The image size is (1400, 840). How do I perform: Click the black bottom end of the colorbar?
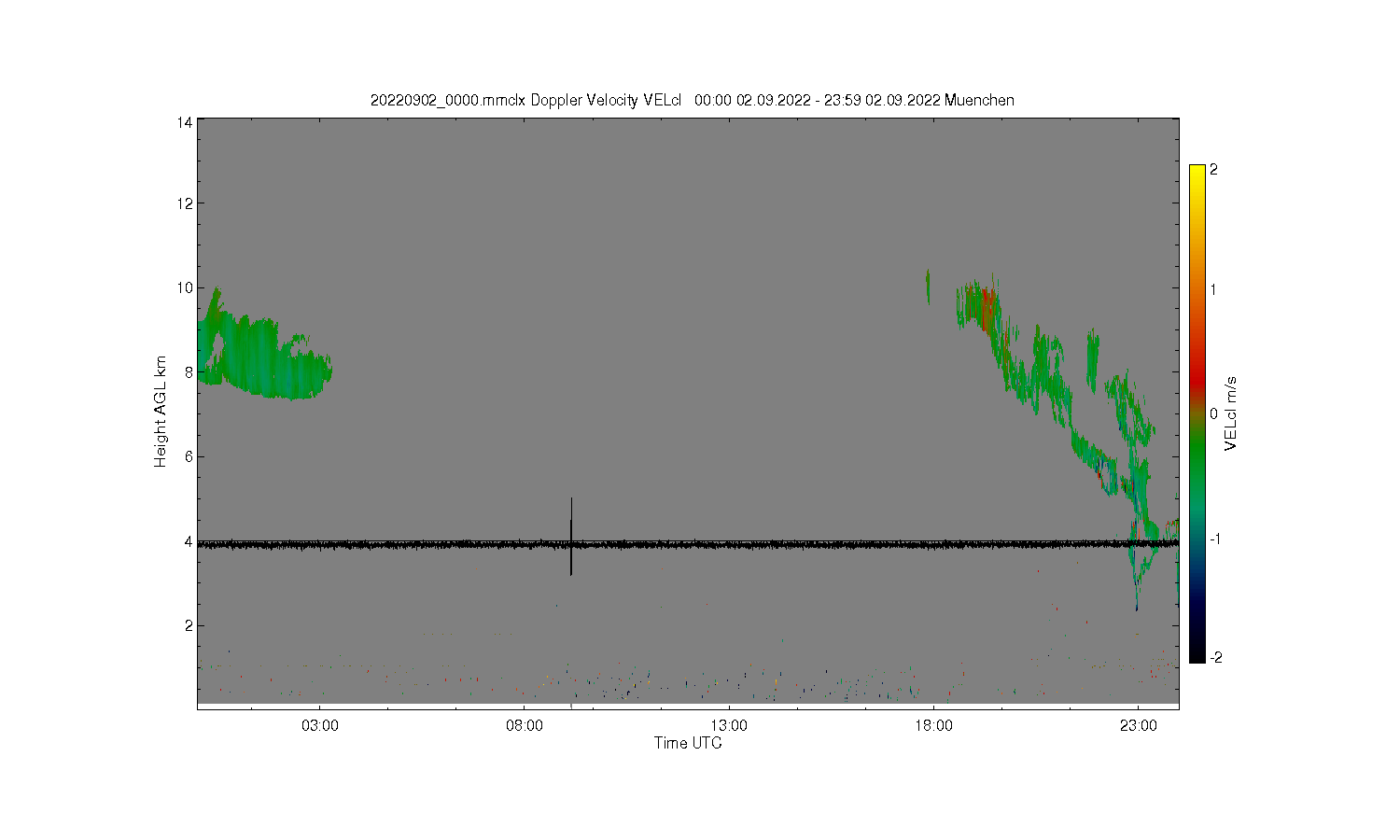(x=1197, y=656)
